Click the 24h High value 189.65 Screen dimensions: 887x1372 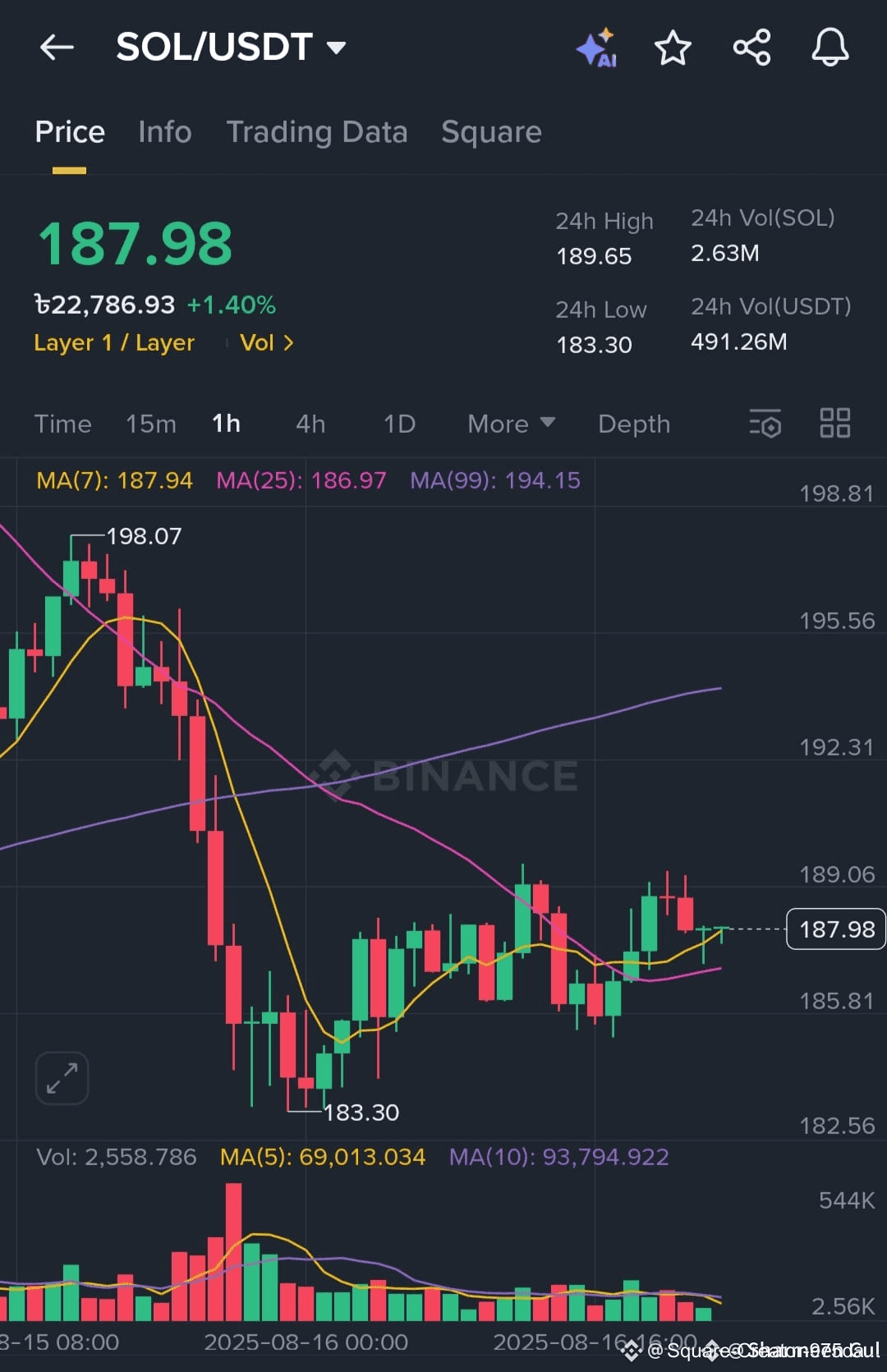594,256
